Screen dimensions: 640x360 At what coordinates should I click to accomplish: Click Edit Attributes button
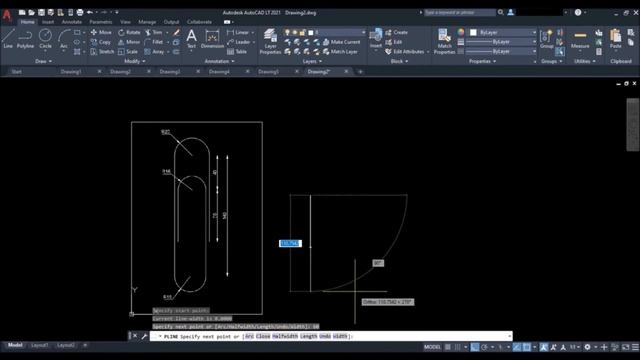(405, 52)
